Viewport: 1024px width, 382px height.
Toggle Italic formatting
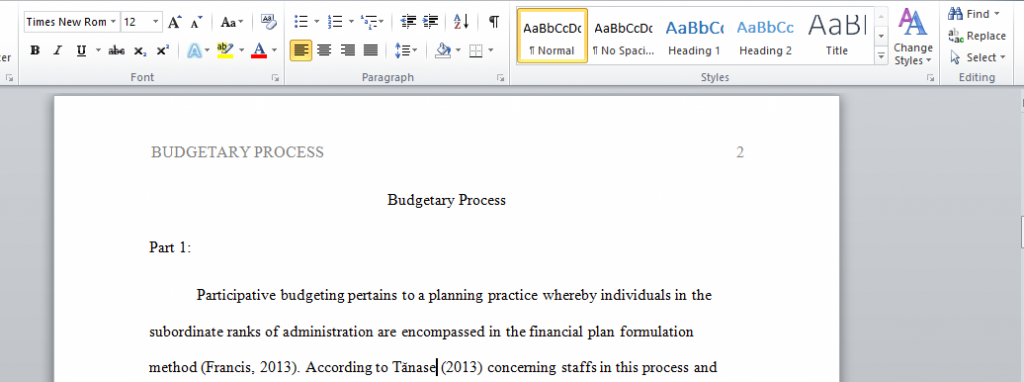tap(57, 50)
